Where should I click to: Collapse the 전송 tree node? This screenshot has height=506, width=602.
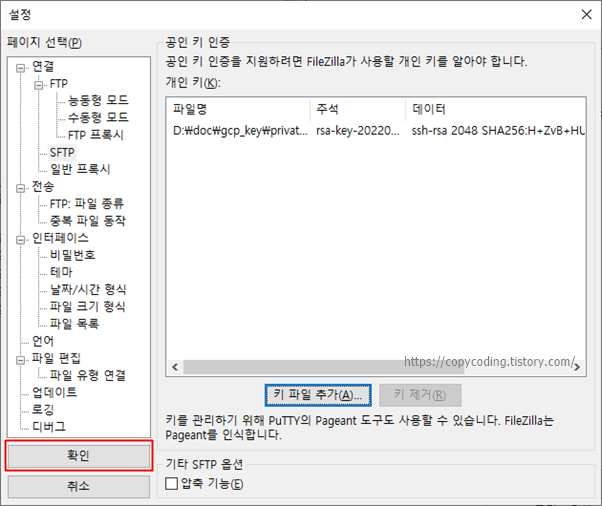(x=20, y=188)
